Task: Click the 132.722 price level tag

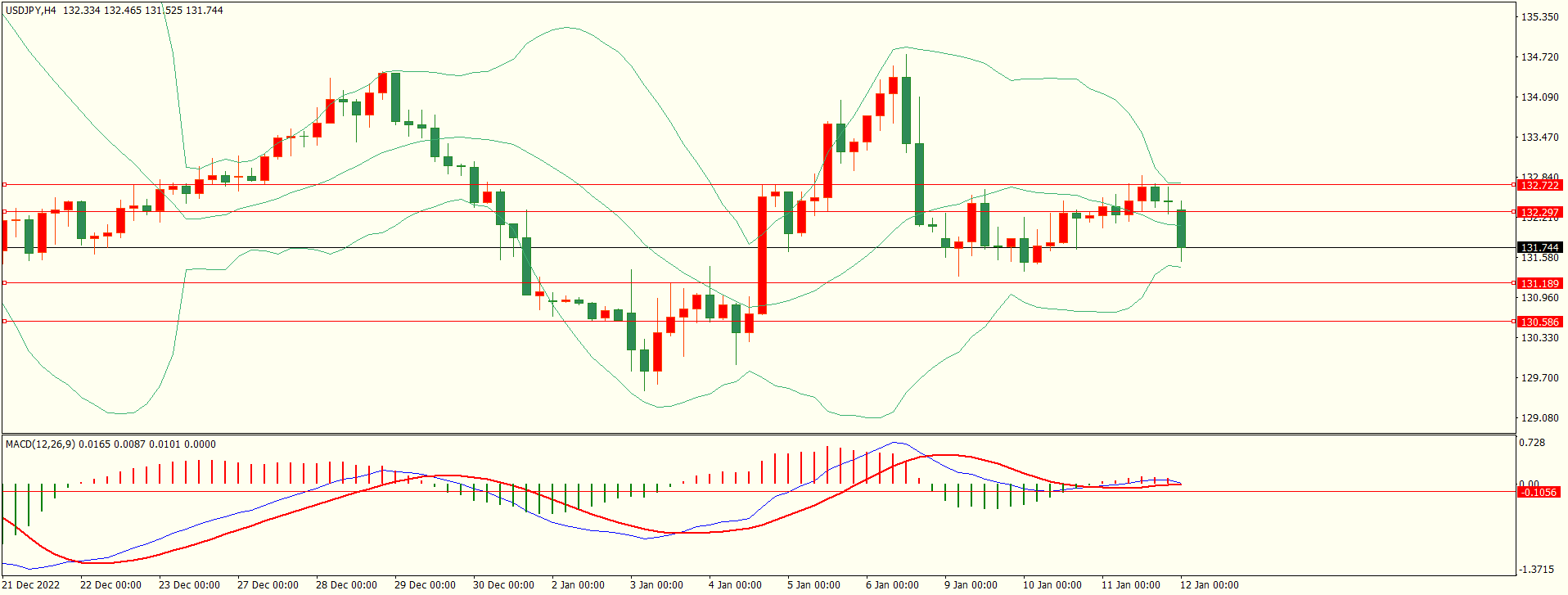Action: pyautogui.click(x=1539, y=186)
